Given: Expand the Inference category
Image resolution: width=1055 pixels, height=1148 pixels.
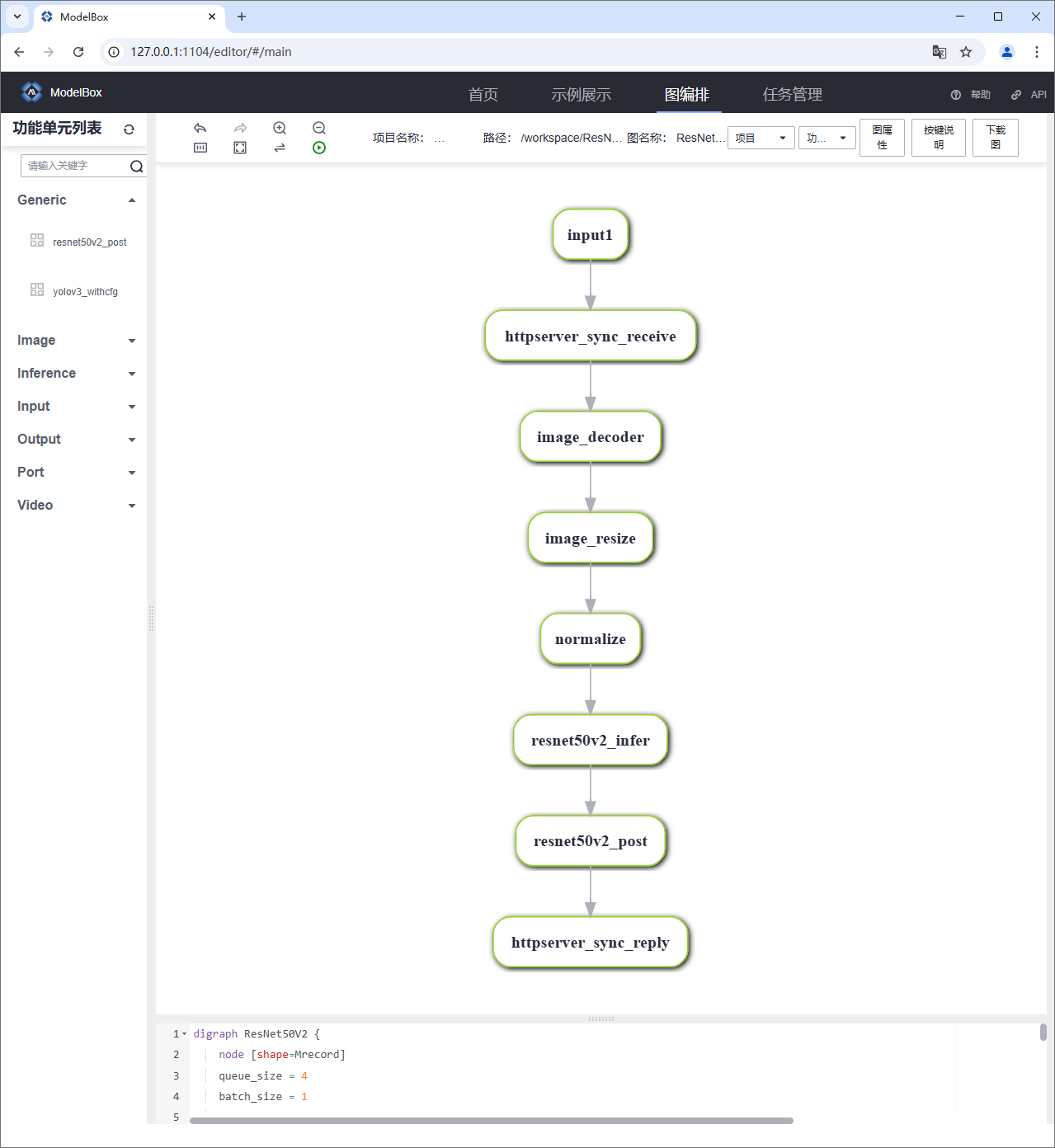Looking at the screenshot, I should pos(131,374).
